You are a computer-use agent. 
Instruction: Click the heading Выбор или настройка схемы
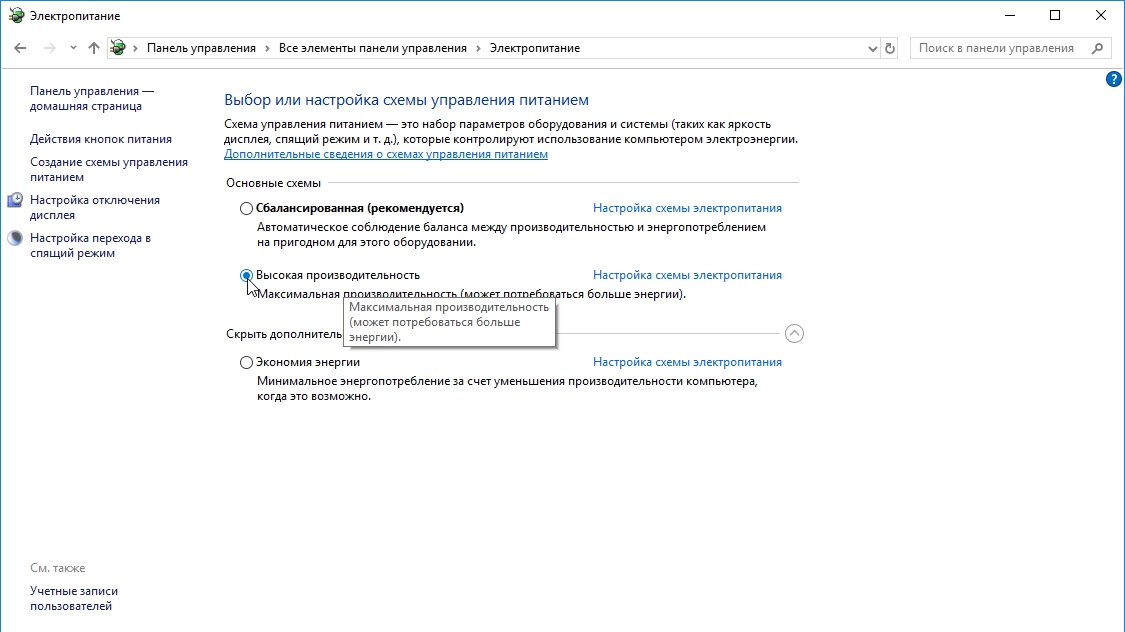(406, 100)
